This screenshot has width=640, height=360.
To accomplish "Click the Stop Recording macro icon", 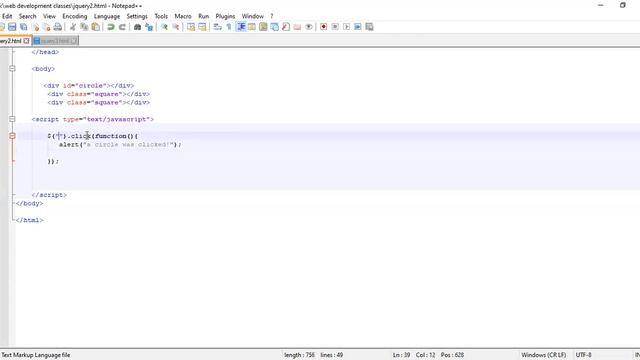I will (x=335, y=27).
